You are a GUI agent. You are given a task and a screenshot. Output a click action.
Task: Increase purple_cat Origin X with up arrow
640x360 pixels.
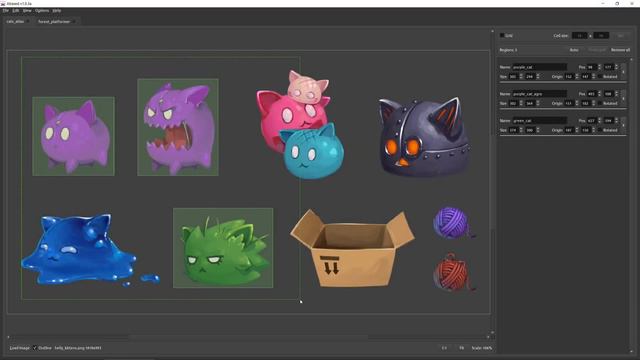click(x=576, y=75)
